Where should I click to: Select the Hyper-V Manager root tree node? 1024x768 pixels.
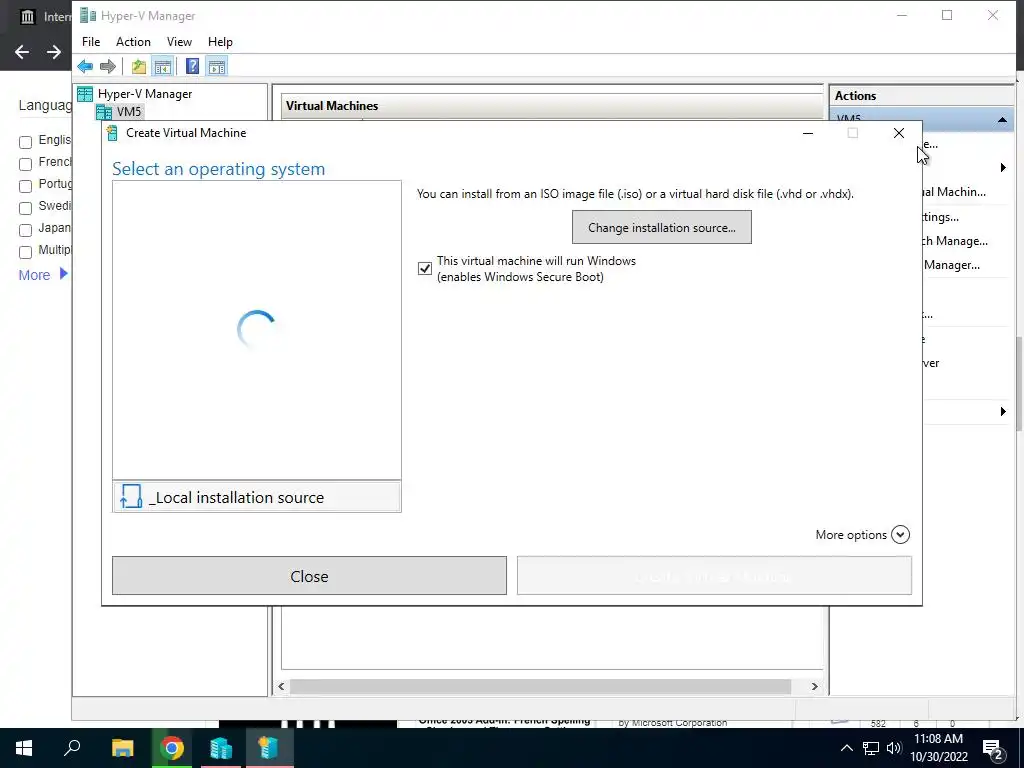click(x=145, y=94)
